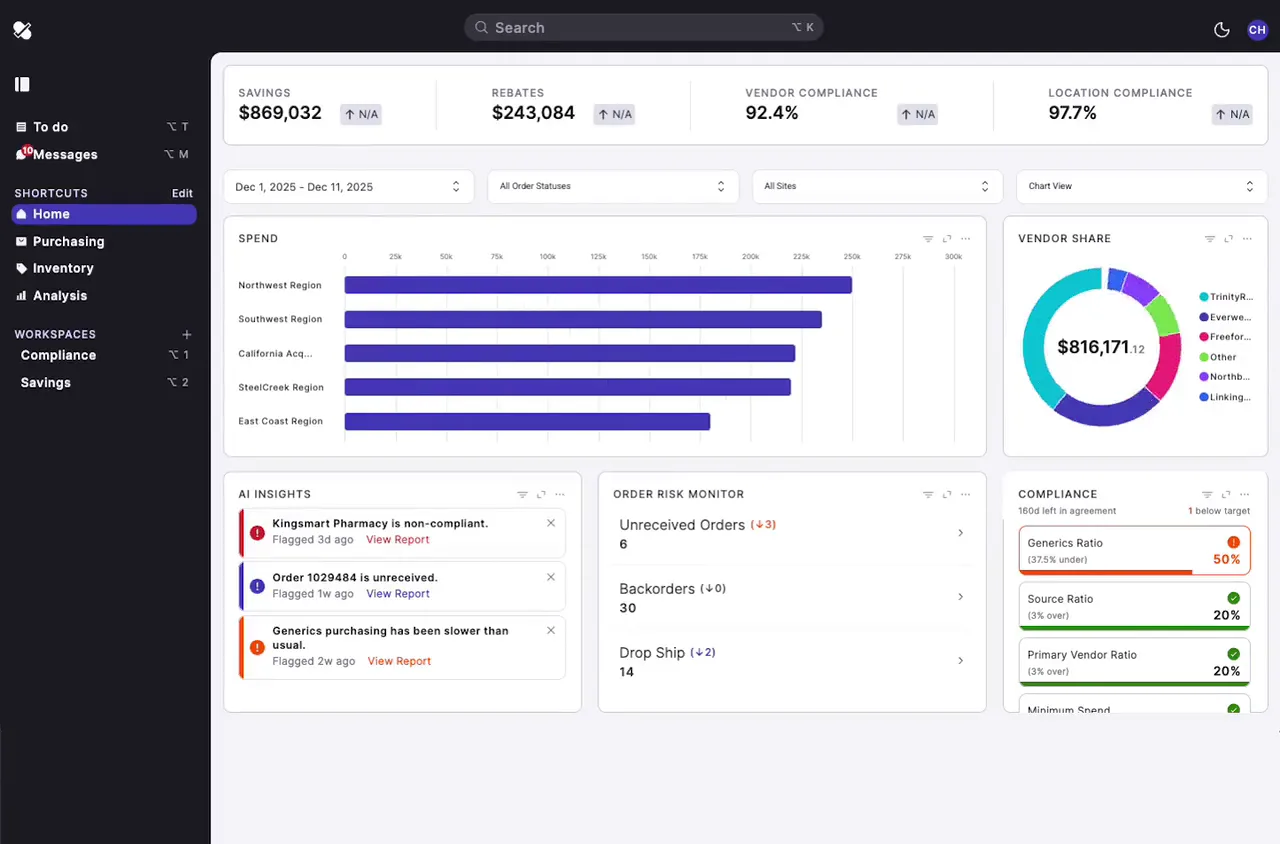Expand the Spend panel to fullscreen
Image resolution: width=1280 pixels, height=844 pixels.
click(x=947, y=239)
